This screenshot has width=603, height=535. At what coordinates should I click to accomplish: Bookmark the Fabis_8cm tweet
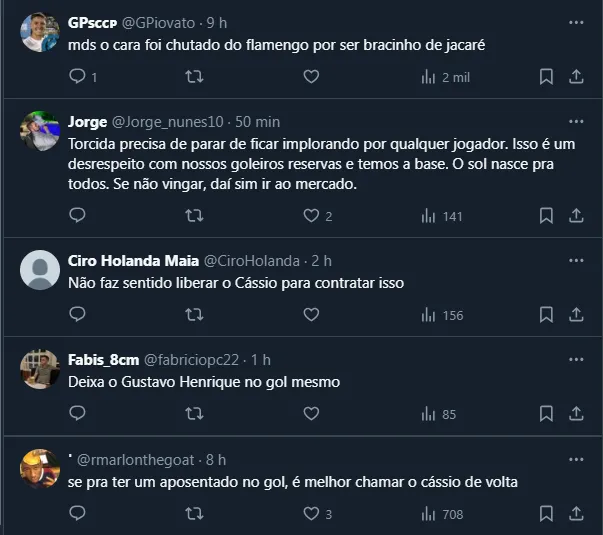546,414
